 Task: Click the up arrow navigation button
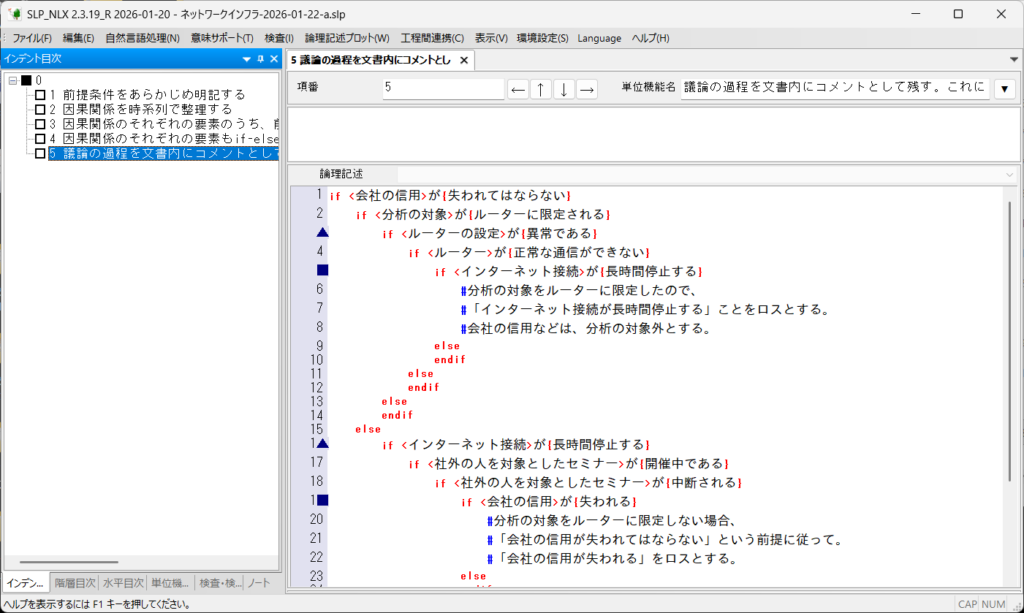pyautogui.click(x=541, y=89)
